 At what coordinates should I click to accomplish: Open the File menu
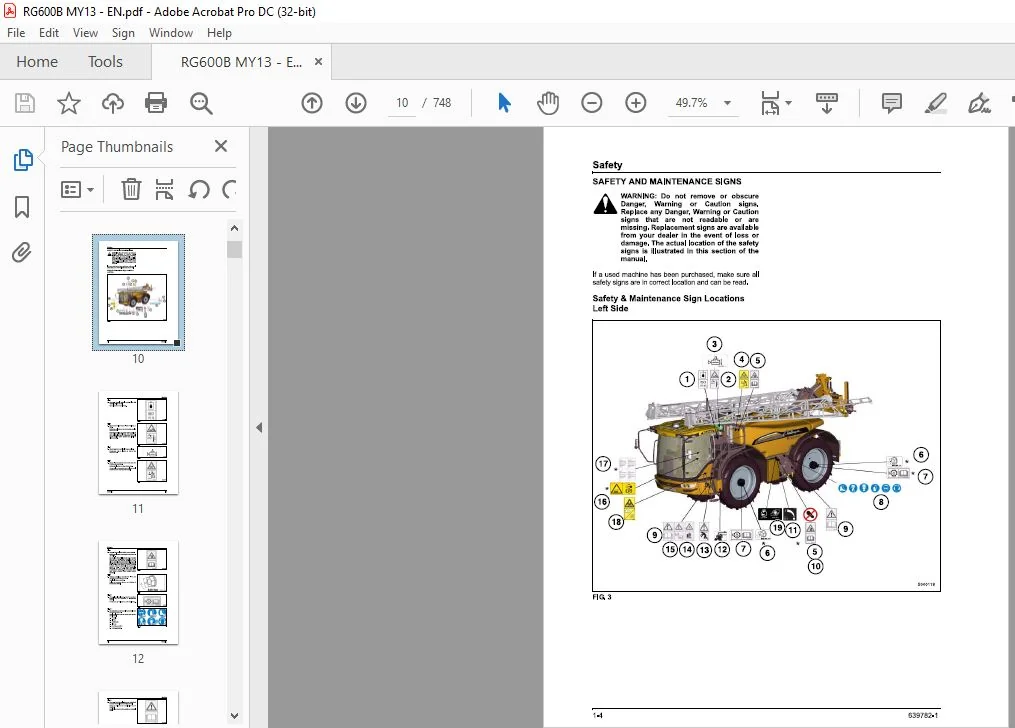point(16,33)
